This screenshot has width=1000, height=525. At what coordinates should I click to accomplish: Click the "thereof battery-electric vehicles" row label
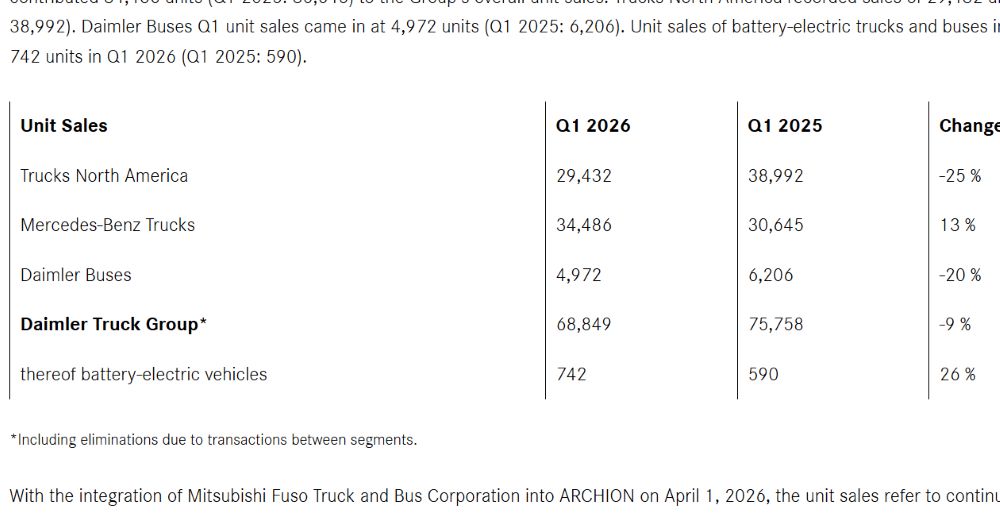pos(144,374)
